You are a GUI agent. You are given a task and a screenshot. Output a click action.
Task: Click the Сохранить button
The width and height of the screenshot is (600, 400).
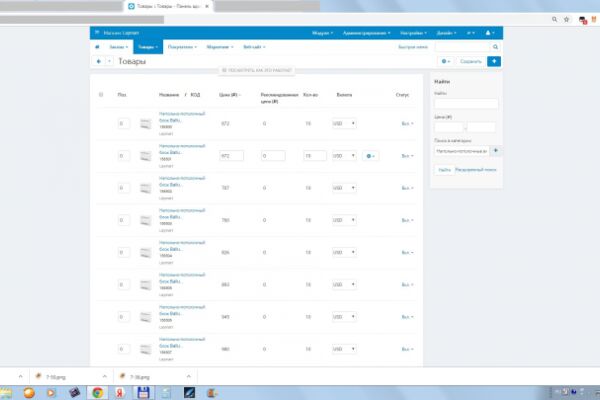(471, 61)
